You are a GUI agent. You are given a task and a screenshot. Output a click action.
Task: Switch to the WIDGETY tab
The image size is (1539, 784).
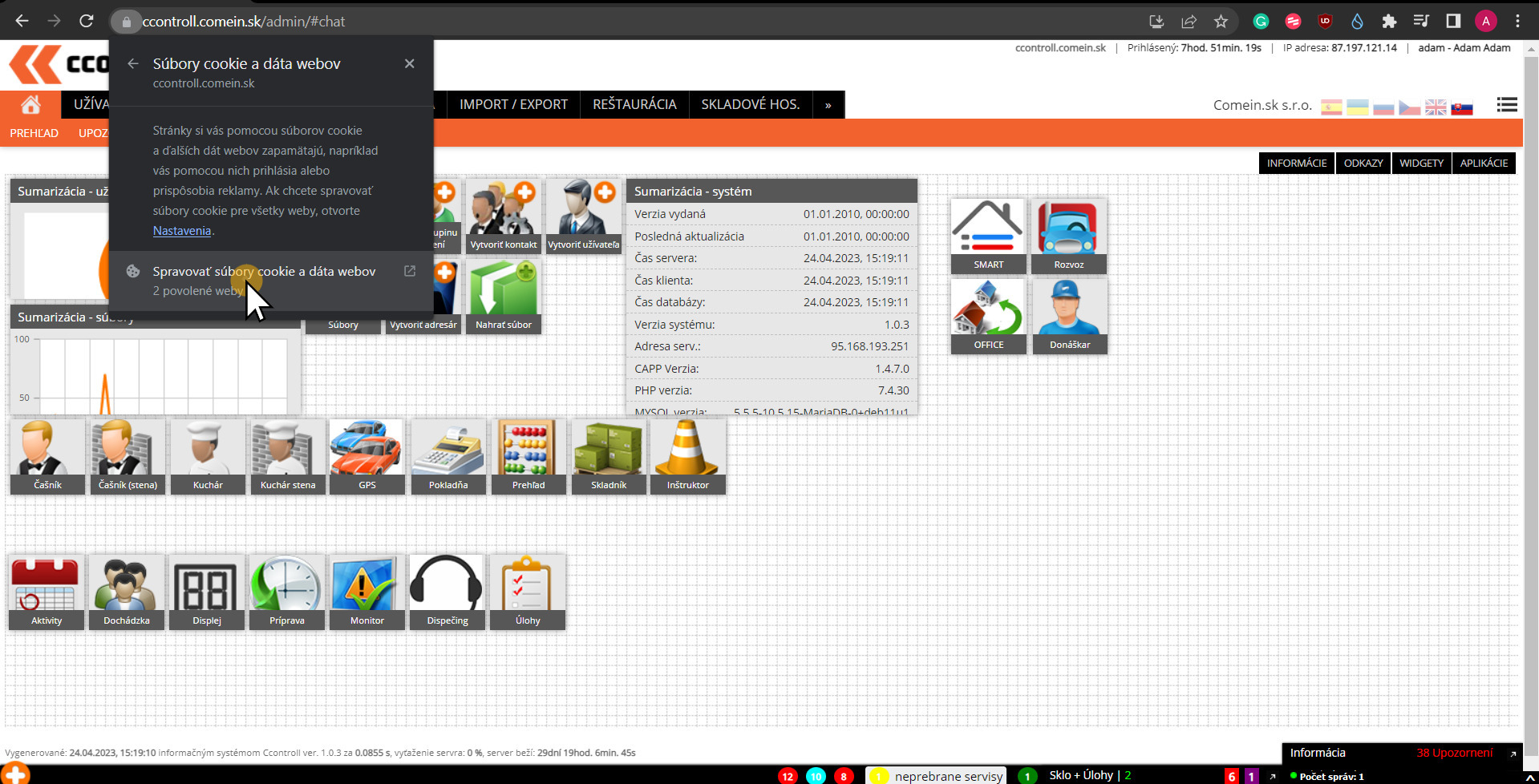click(x=1421, y=163)
